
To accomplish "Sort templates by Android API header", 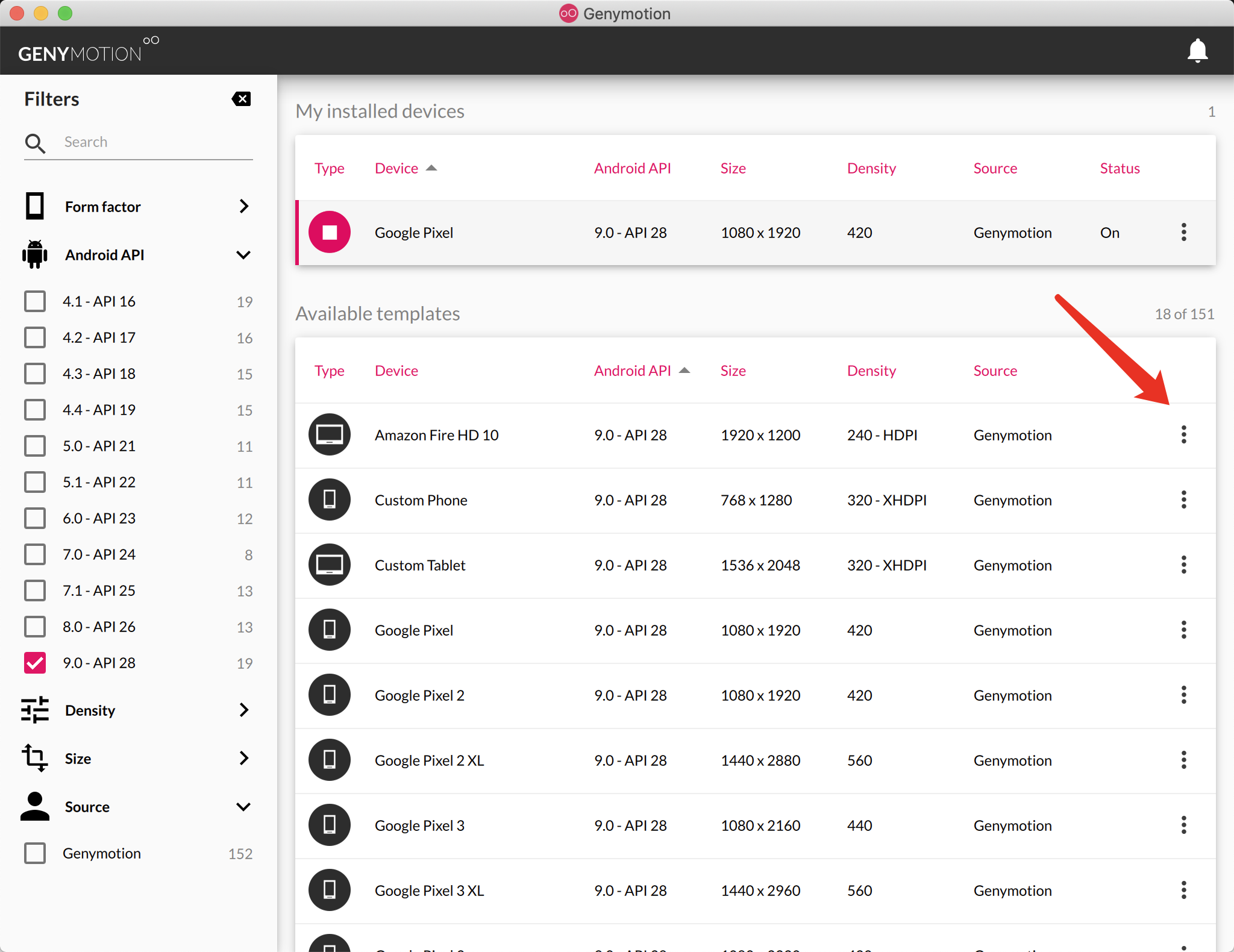I will coord(632,371).
